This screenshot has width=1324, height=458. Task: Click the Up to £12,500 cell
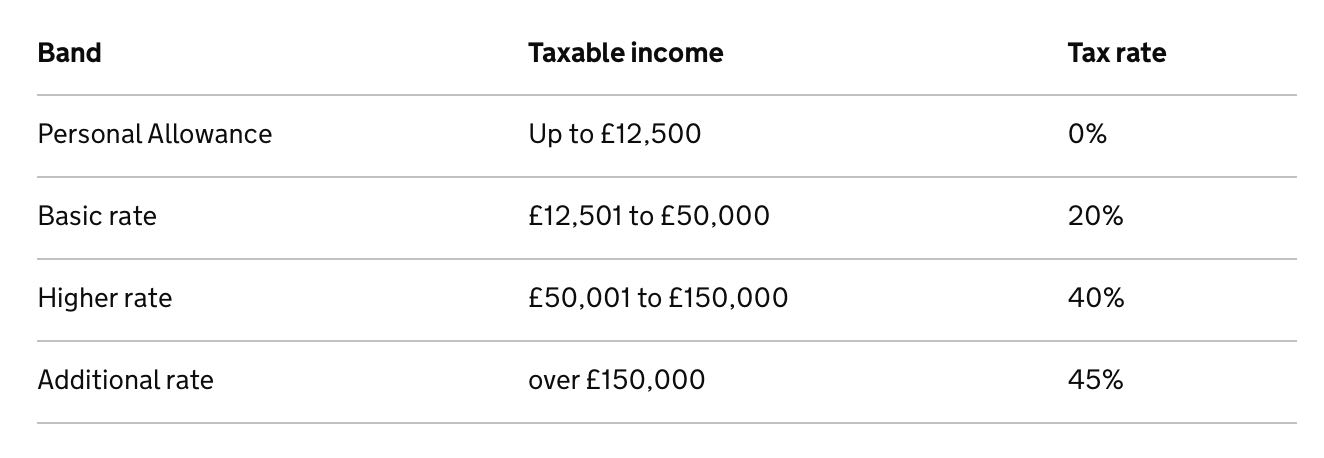(x=615, y=134)
